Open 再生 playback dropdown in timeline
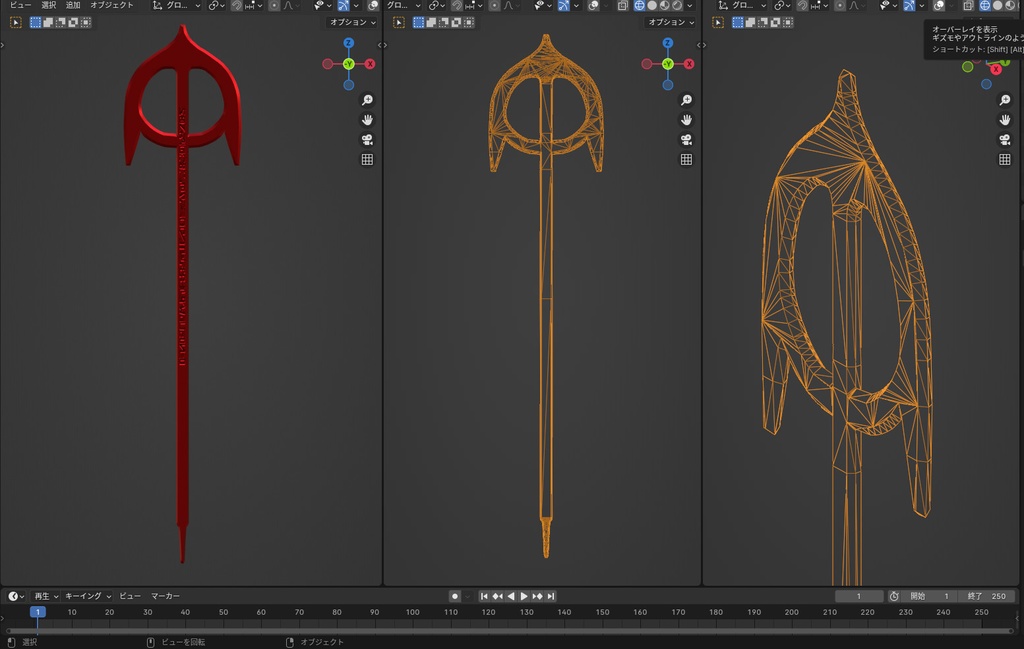The height and width of the screenshot is (649, 1024). point(46,596)
